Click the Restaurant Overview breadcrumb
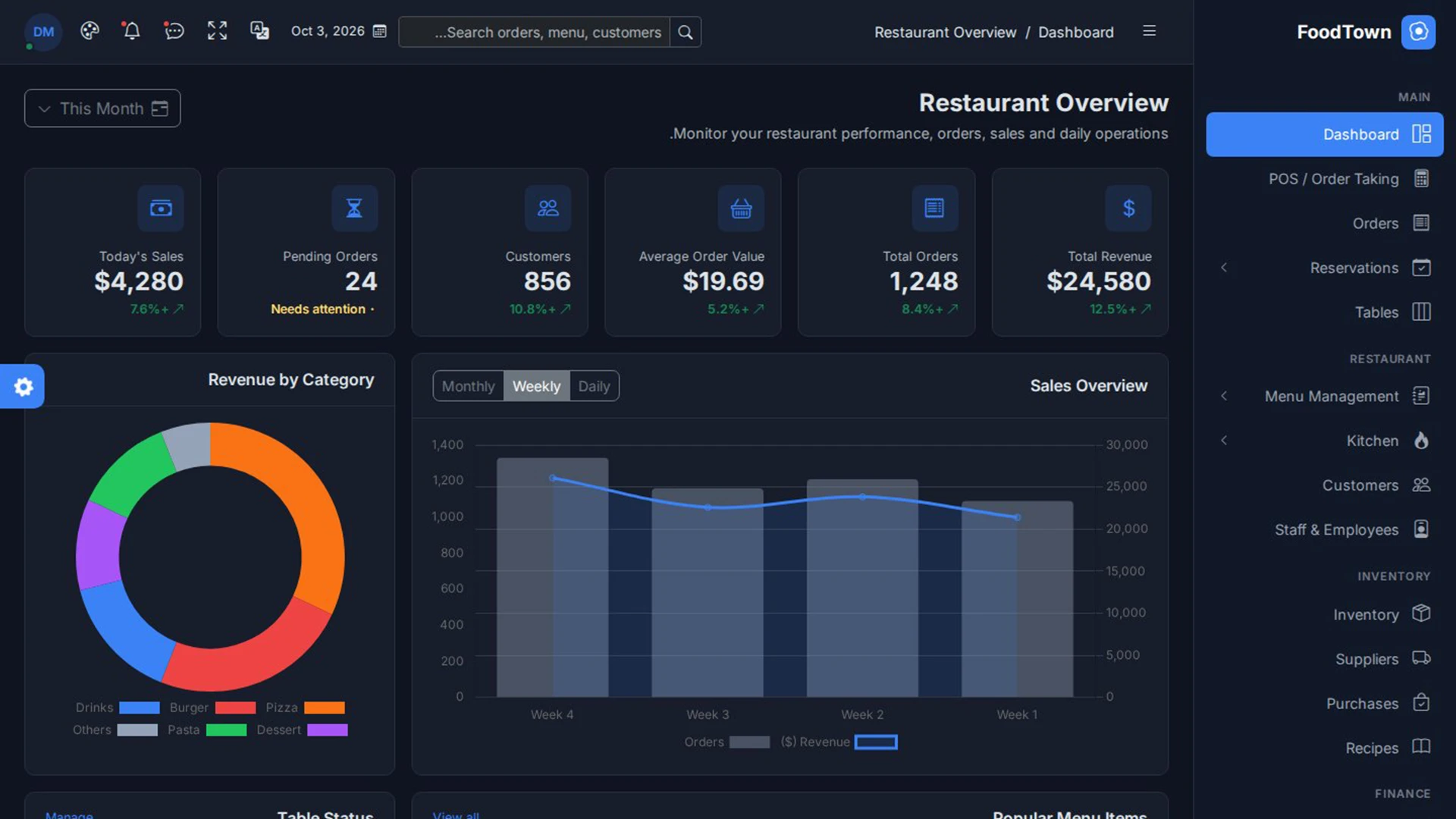 pos(945,32)
